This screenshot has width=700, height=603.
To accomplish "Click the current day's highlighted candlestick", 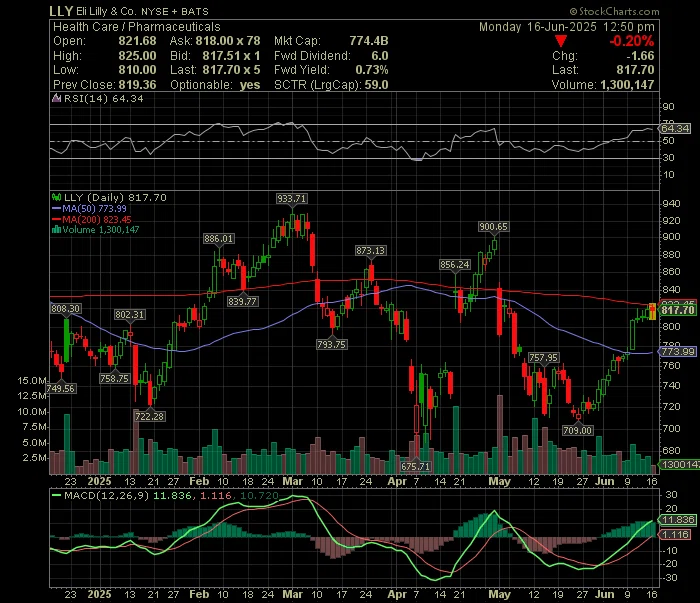I will pos(652,311).
